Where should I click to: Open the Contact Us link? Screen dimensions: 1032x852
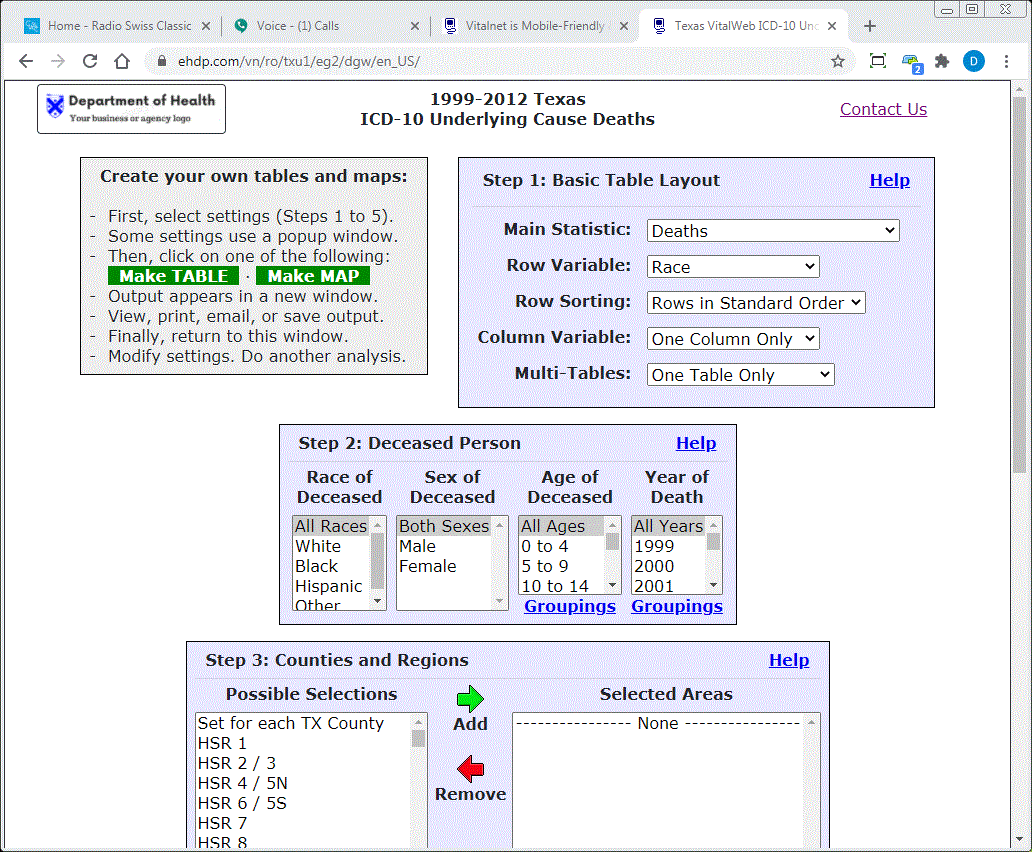(883, 109)
